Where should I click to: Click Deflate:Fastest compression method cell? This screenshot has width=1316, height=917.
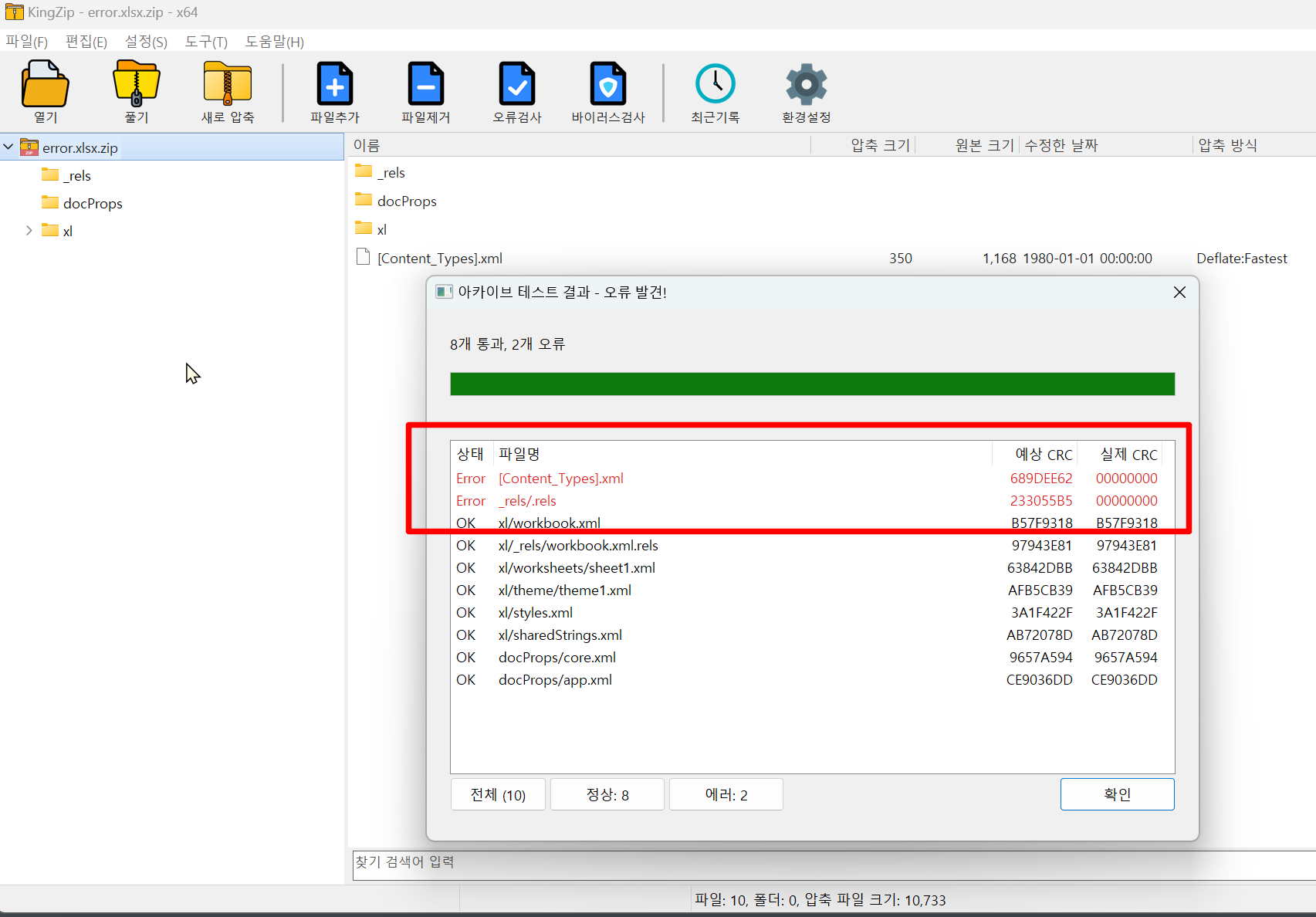[x=1242, y=258]
